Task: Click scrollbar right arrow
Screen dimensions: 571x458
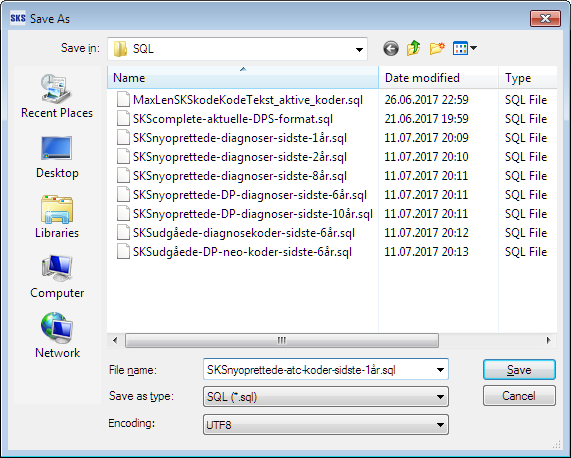Action: coord(548,341)
